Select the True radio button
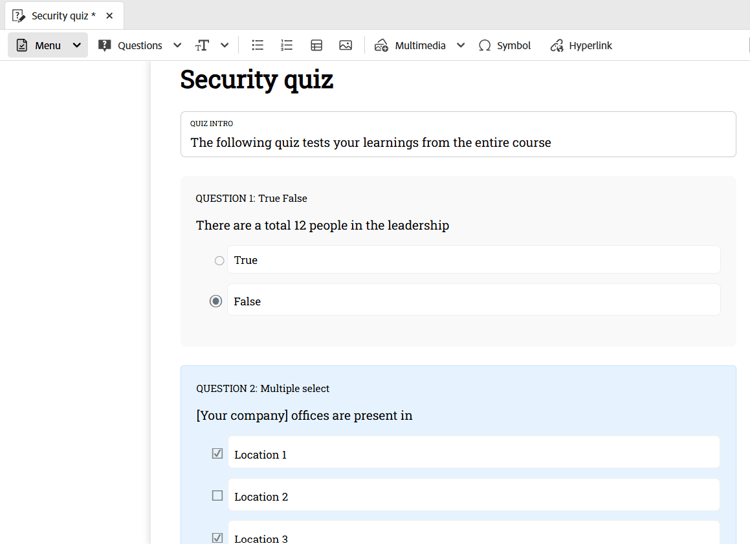750x544 pixels. pyautogui.click(x=219, y=261)
